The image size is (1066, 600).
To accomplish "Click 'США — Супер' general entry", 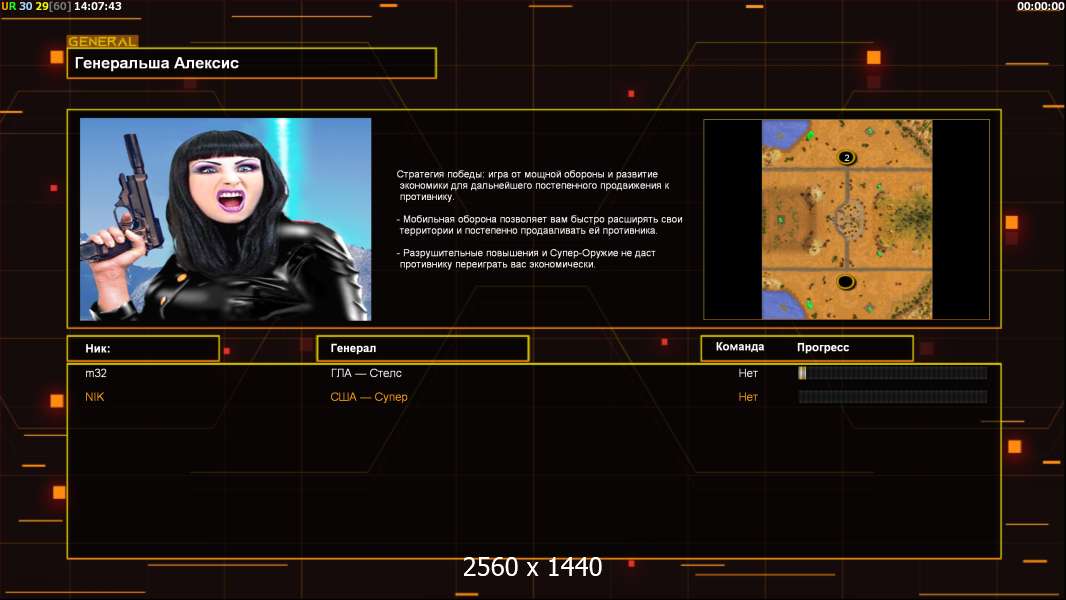I will [369, 397].
